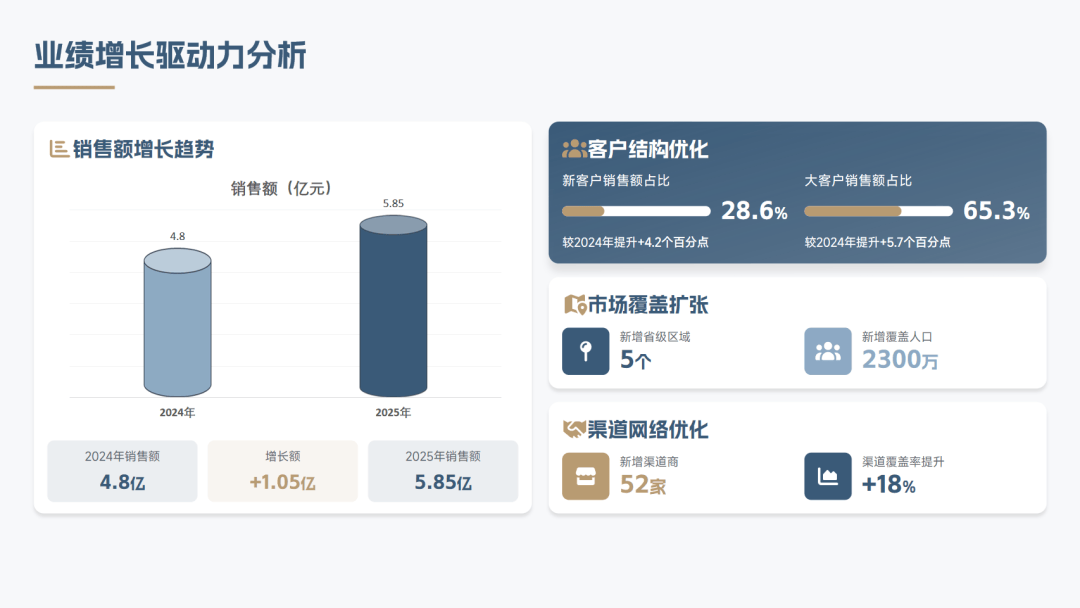The width and height of the screenshot is (1080, 608).
Task: Click the chart icon for 渠道覆盖率提升
Action: click(828, 476)
